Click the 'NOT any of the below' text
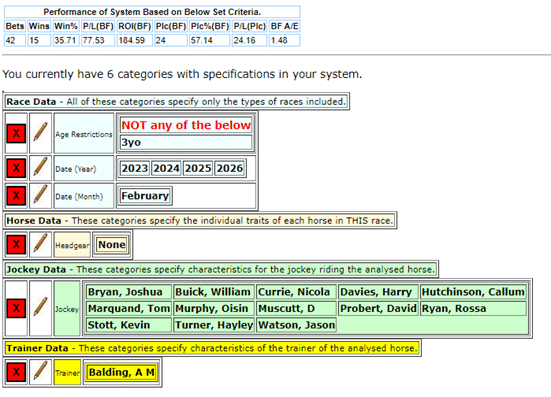This screenshot has width=551, height=397. click(186, 125)
